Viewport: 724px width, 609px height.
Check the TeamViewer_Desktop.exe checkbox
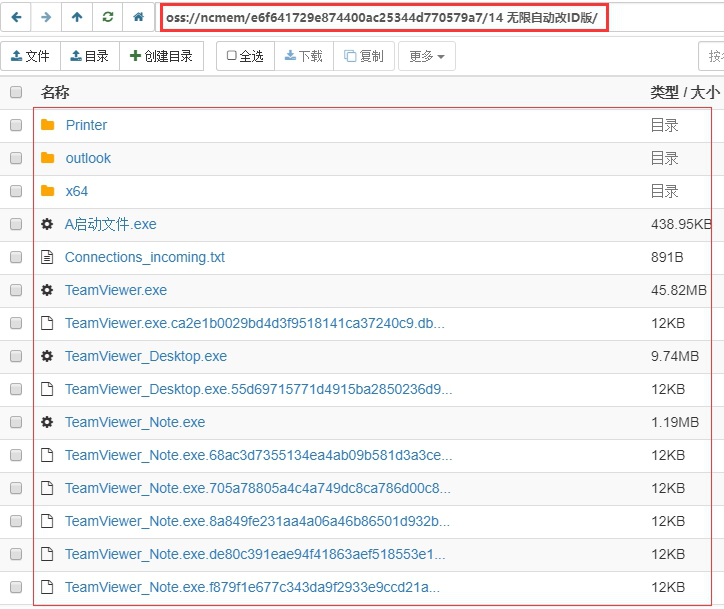[x=16, y=356]
